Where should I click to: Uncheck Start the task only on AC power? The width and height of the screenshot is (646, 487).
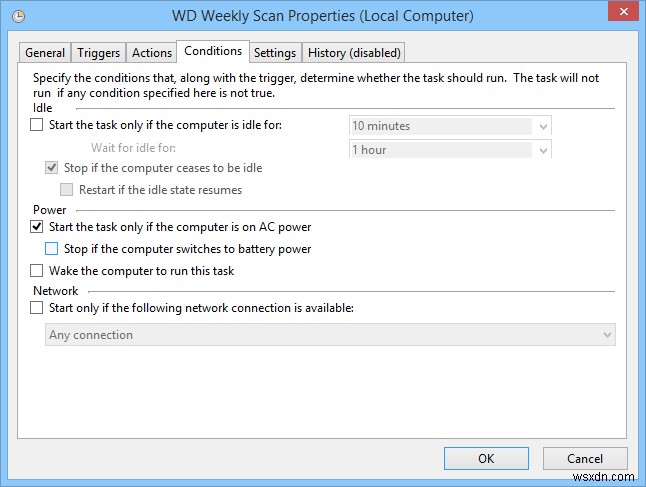coord(37,227)
